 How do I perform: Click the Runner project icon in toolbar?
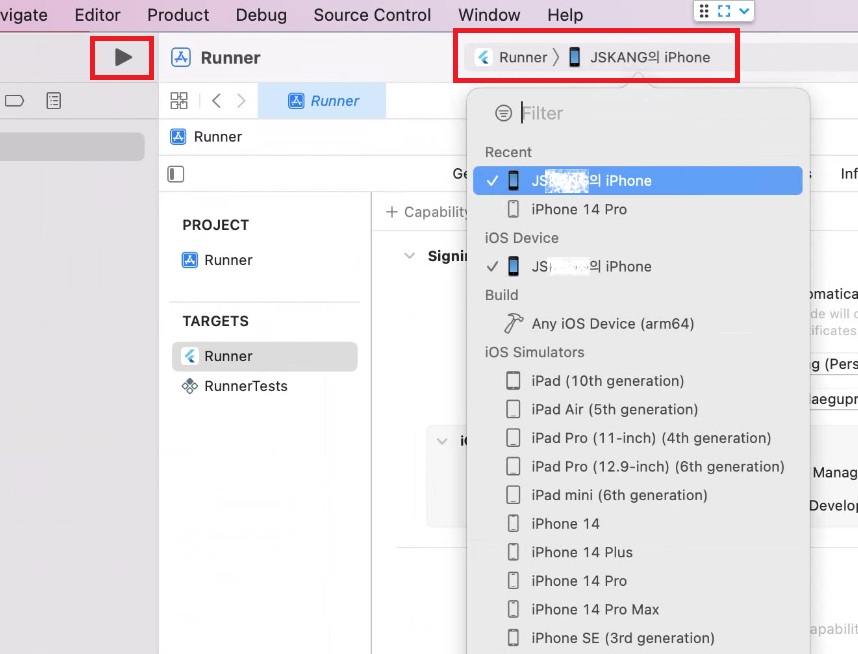point(181,57)
